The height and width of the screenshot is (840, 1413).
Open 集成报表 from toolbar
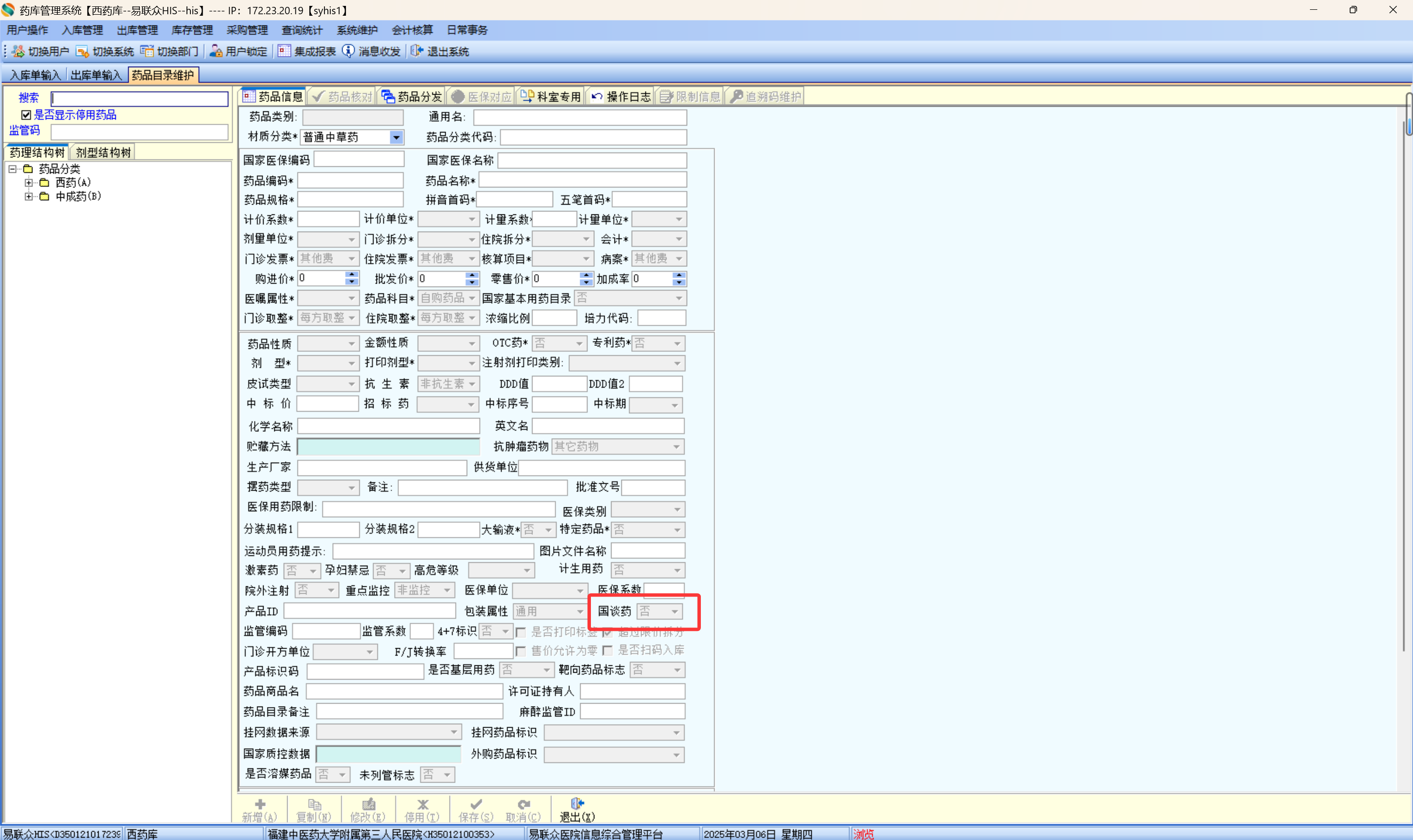(284, 52)
